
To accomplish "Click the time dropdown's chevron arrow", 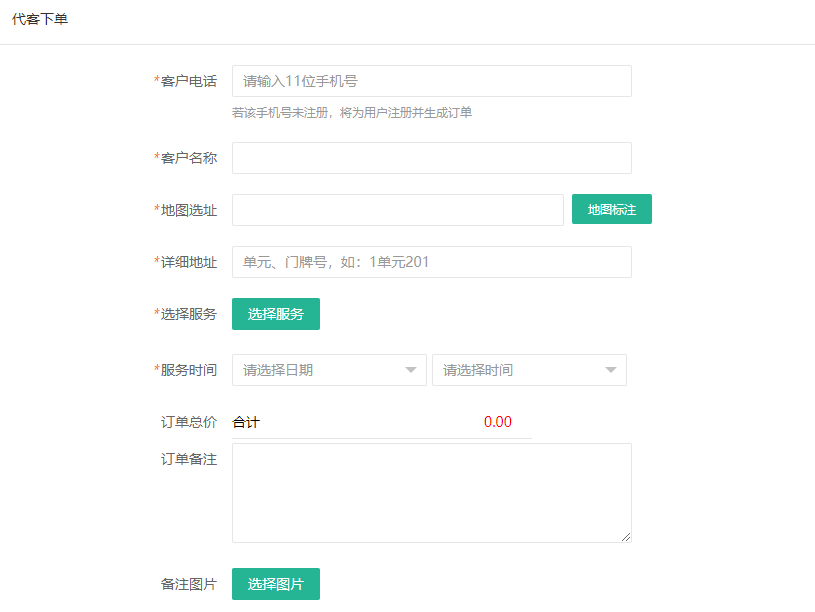I will click(610, 369).
